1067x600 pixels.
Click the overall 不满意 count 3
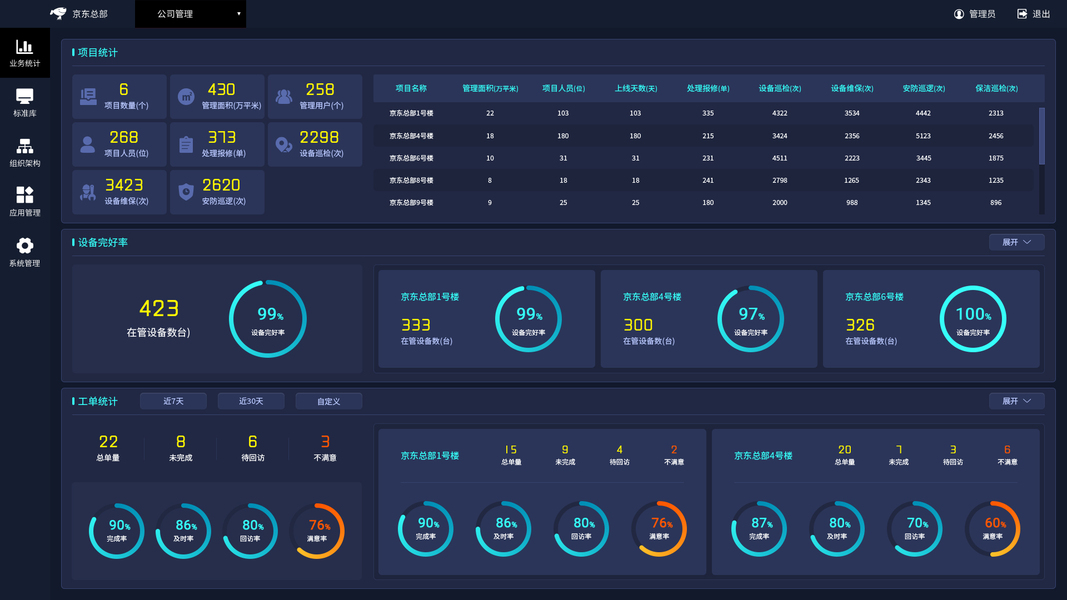325,441
